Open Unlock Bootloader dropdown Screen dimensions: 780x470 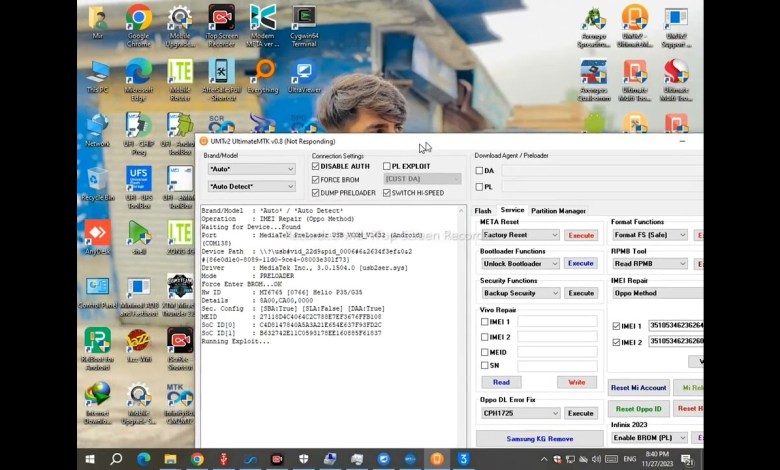[x=520, y=264]
